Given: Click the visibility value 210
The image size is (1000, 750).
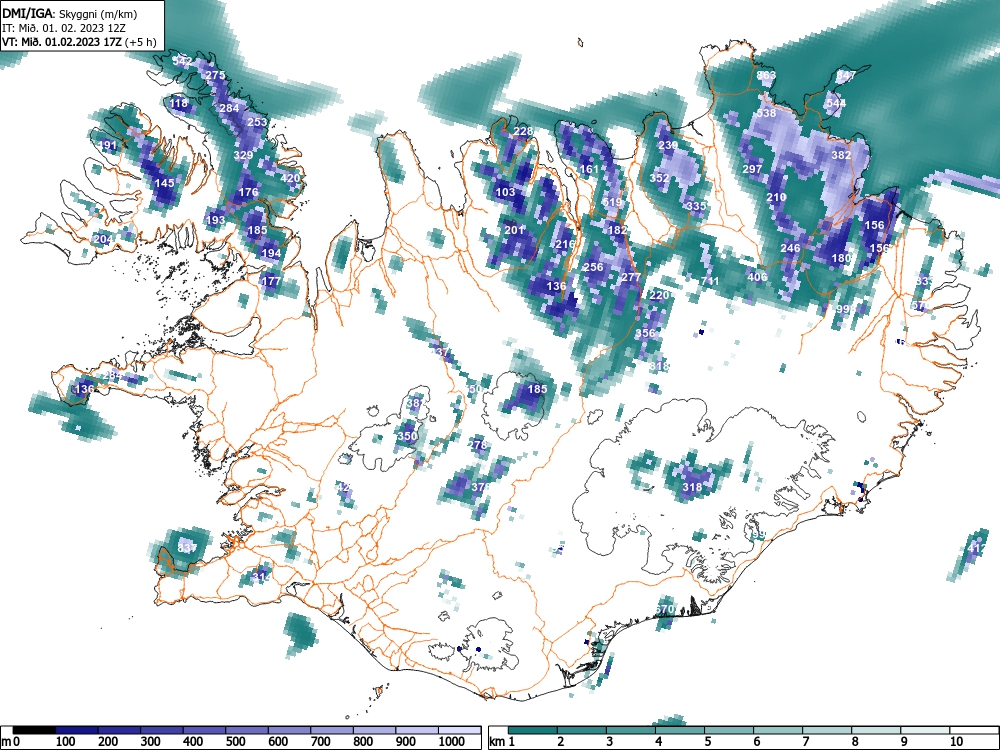Looking at the screenshot, I should tap(776, 197).
